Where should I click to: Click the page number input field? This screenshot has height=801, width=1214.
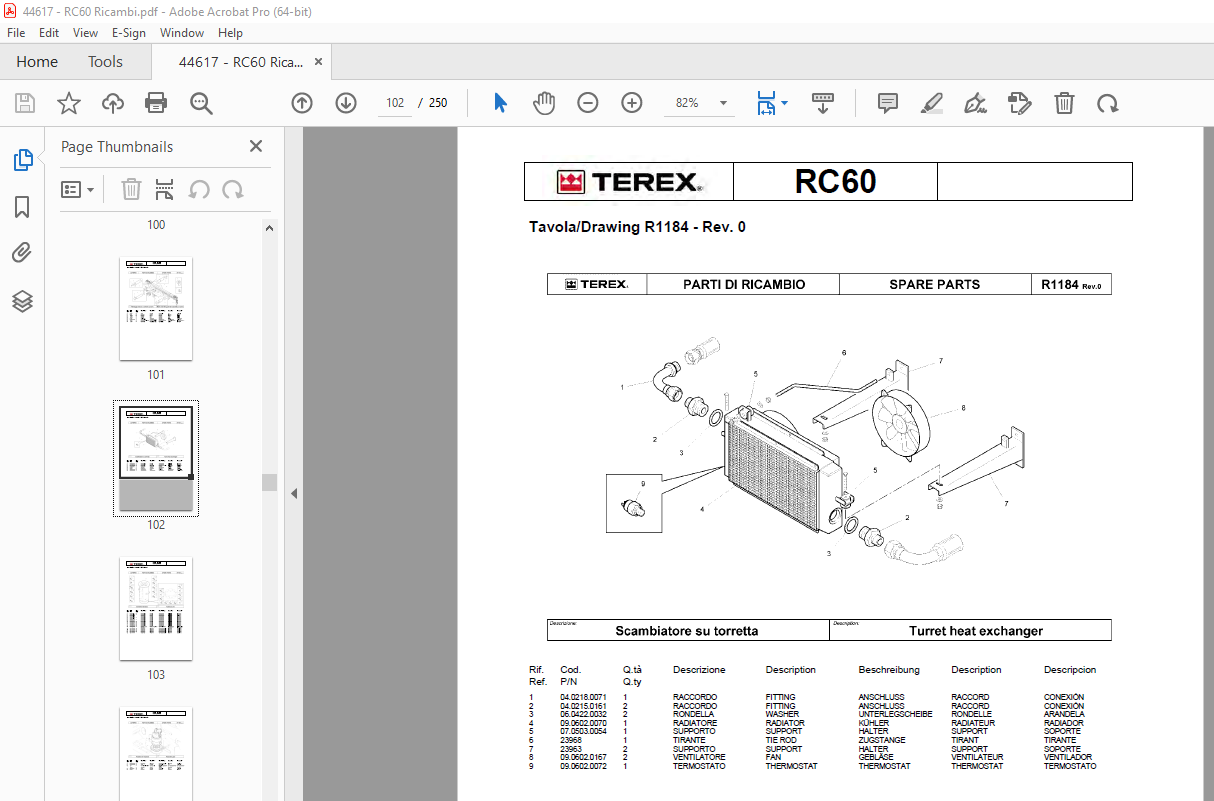[x=395, y=103]
